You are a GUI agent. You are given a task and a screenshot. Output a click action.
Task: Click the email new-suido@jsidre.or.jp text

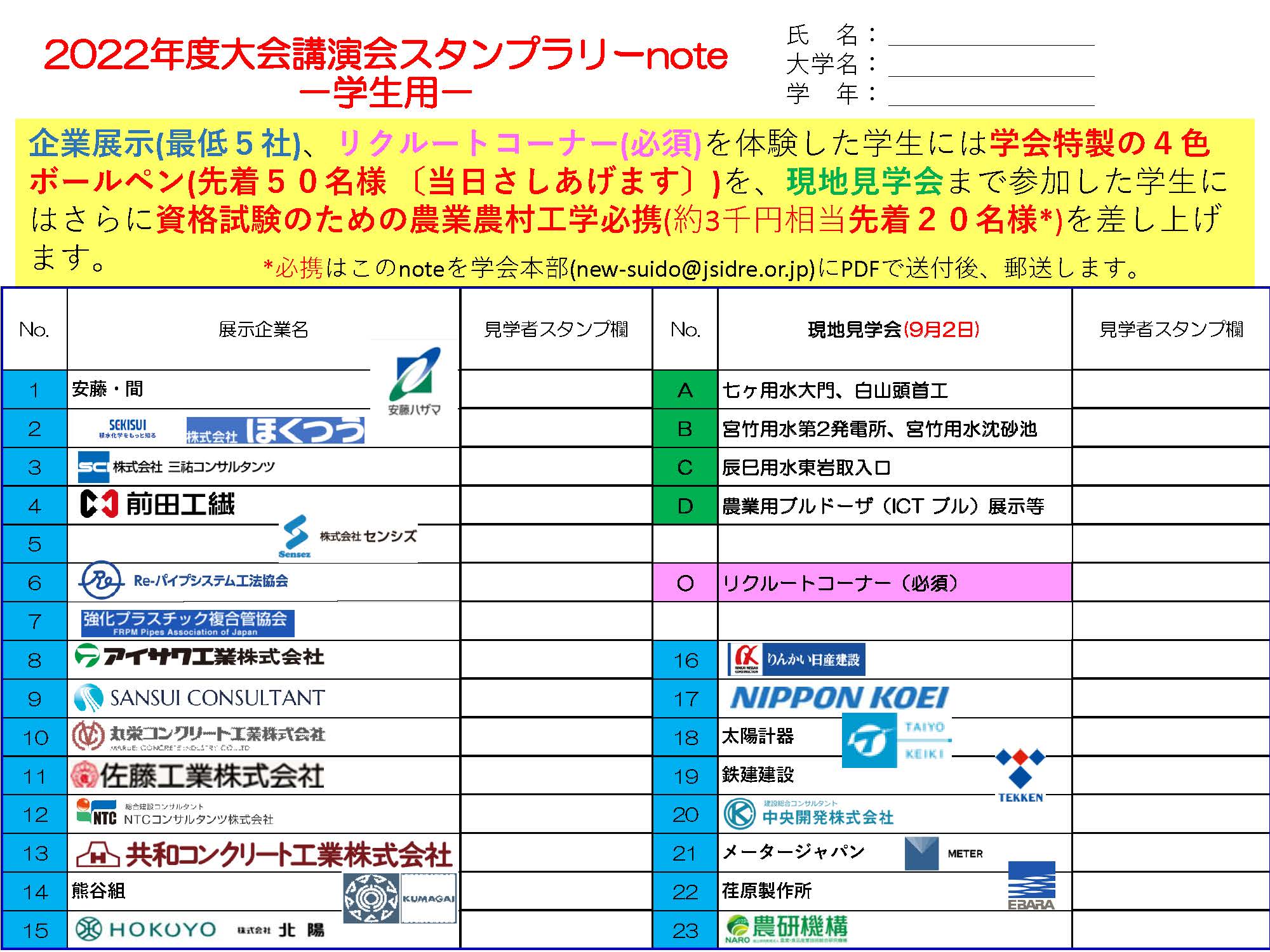(x=692, y=269)
